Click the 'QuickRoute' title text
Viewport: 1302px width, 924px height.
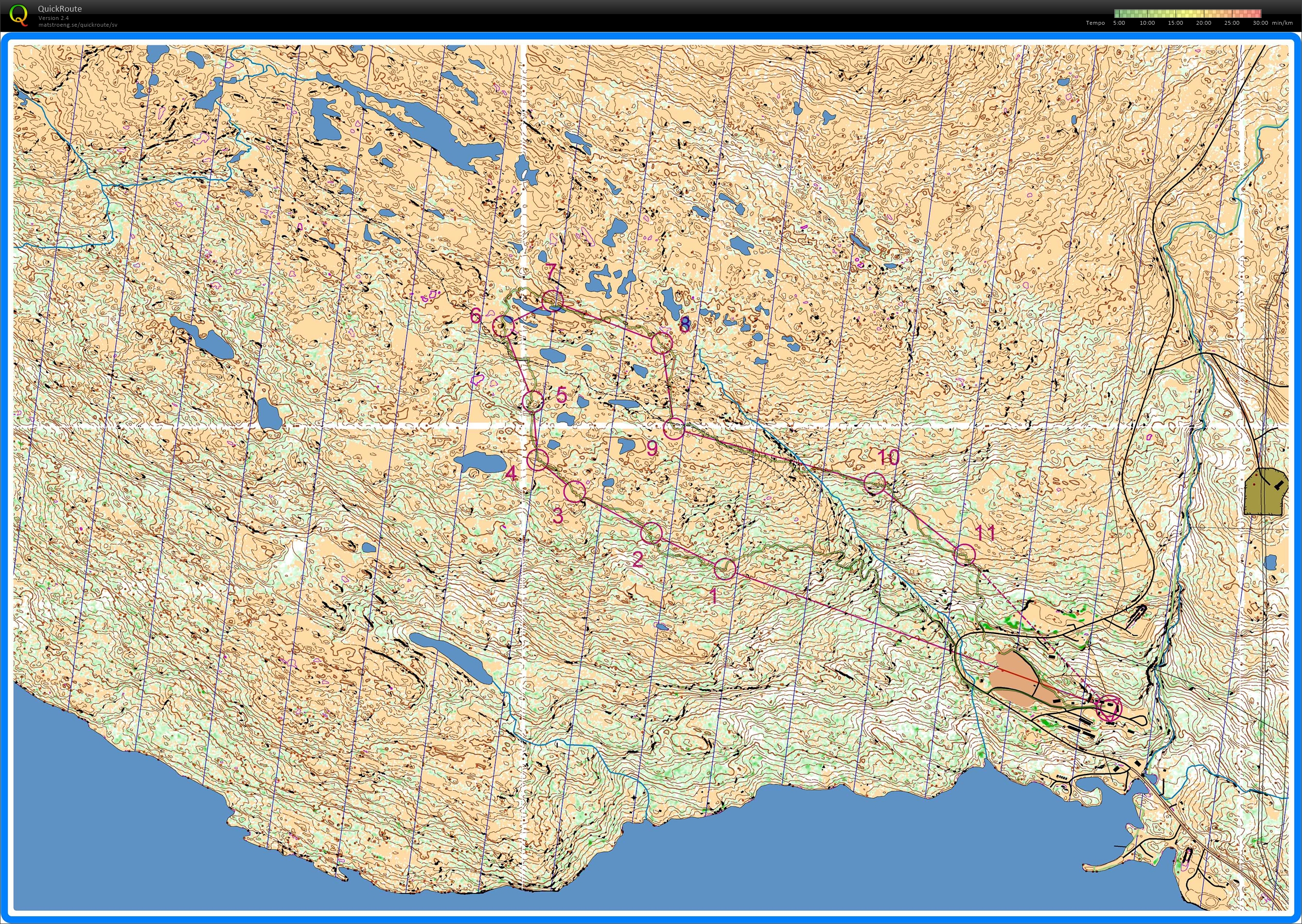(60, 9)
